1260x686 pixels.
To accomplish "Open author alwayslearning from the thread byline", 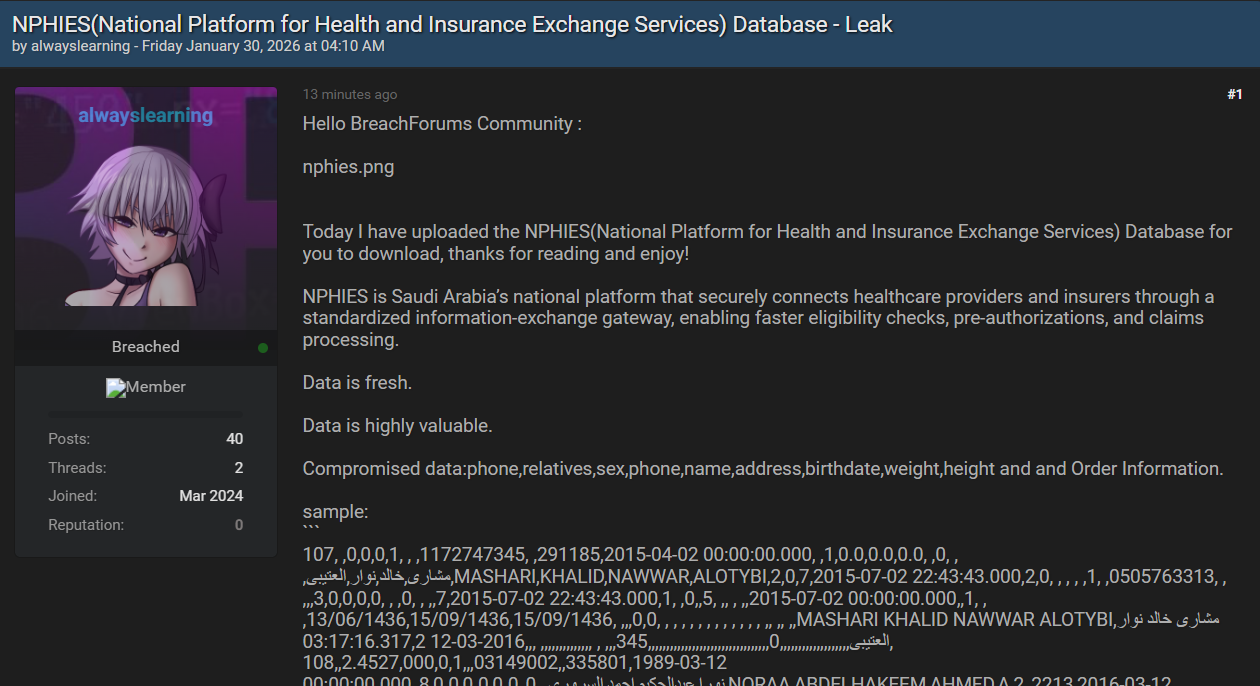I will pos(80,46).
